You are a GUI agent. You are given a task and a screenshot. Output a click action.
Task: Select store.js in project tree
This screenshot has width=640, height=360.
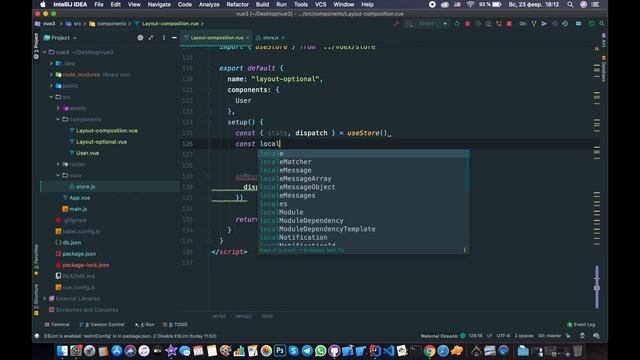point(85,187)
